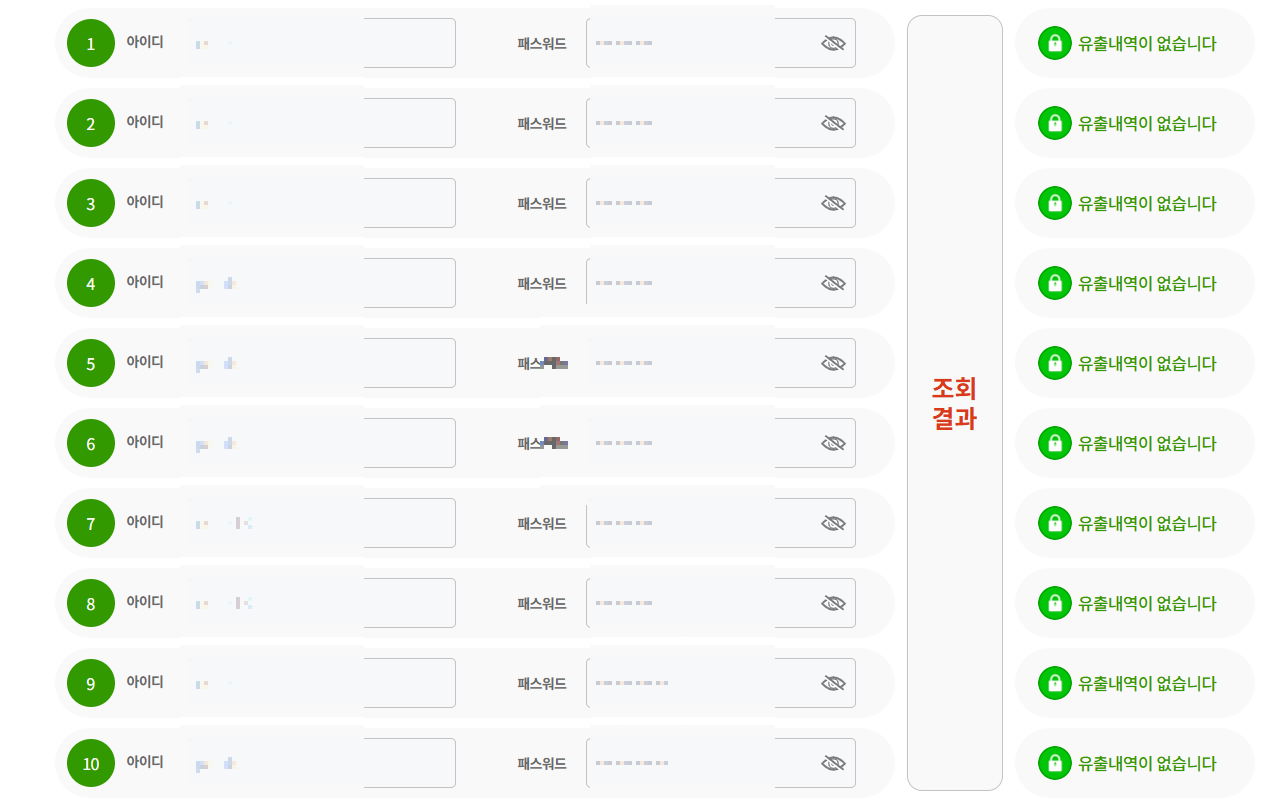Show the password for account 1
Image resolution: width=1280 pixels, height=809 pixels.
(833, 42)
